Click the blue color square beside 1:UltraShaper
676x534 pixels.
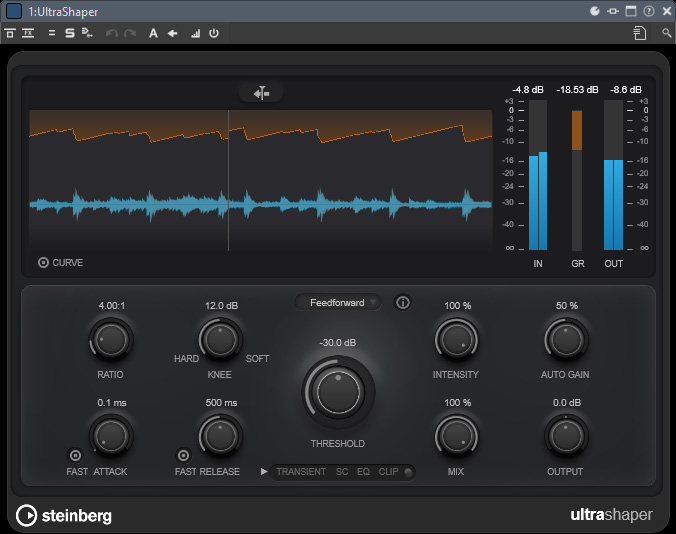14,11
